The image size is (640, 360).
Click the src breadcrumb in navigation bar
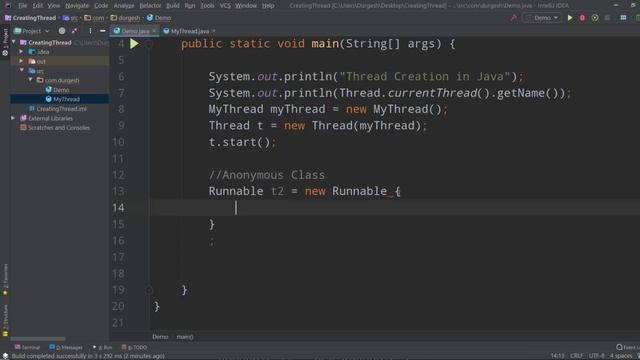70,18
